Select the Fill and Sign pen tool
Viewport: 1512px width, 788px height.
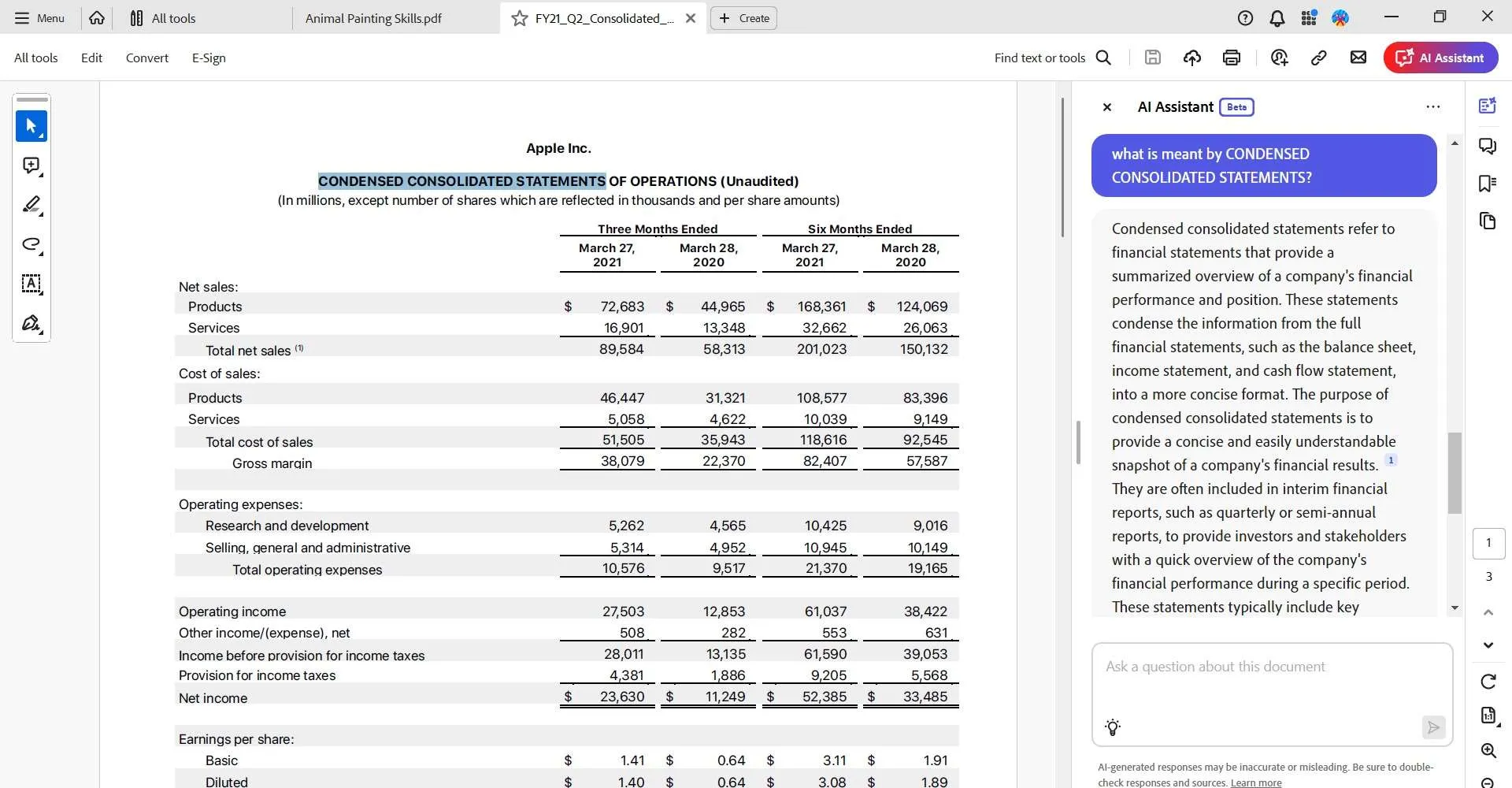click(31, 323)
